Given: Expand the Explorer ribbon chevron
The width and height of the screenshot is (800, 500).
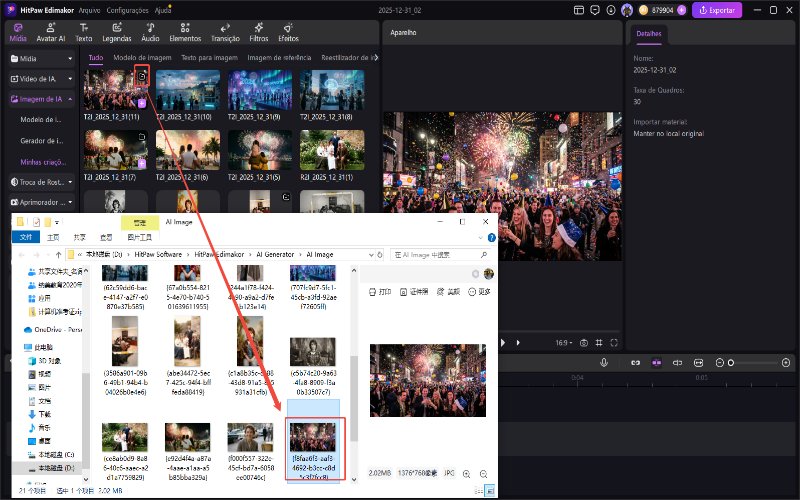Looking at the screenshot, I should tap(480, 237).
